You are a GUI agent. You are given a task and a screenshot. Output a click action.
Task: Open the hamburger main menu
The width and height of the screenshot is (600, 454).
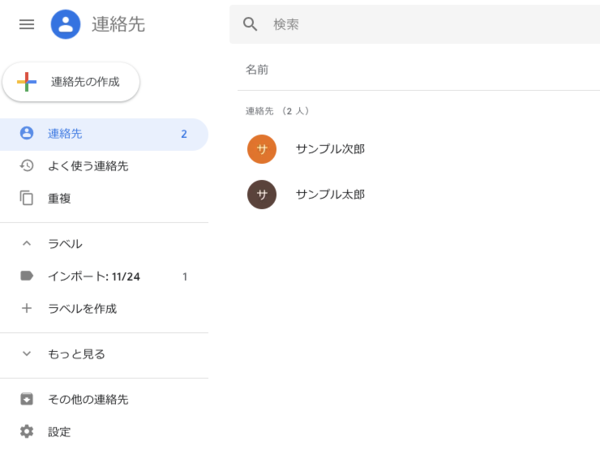[27, 24]
